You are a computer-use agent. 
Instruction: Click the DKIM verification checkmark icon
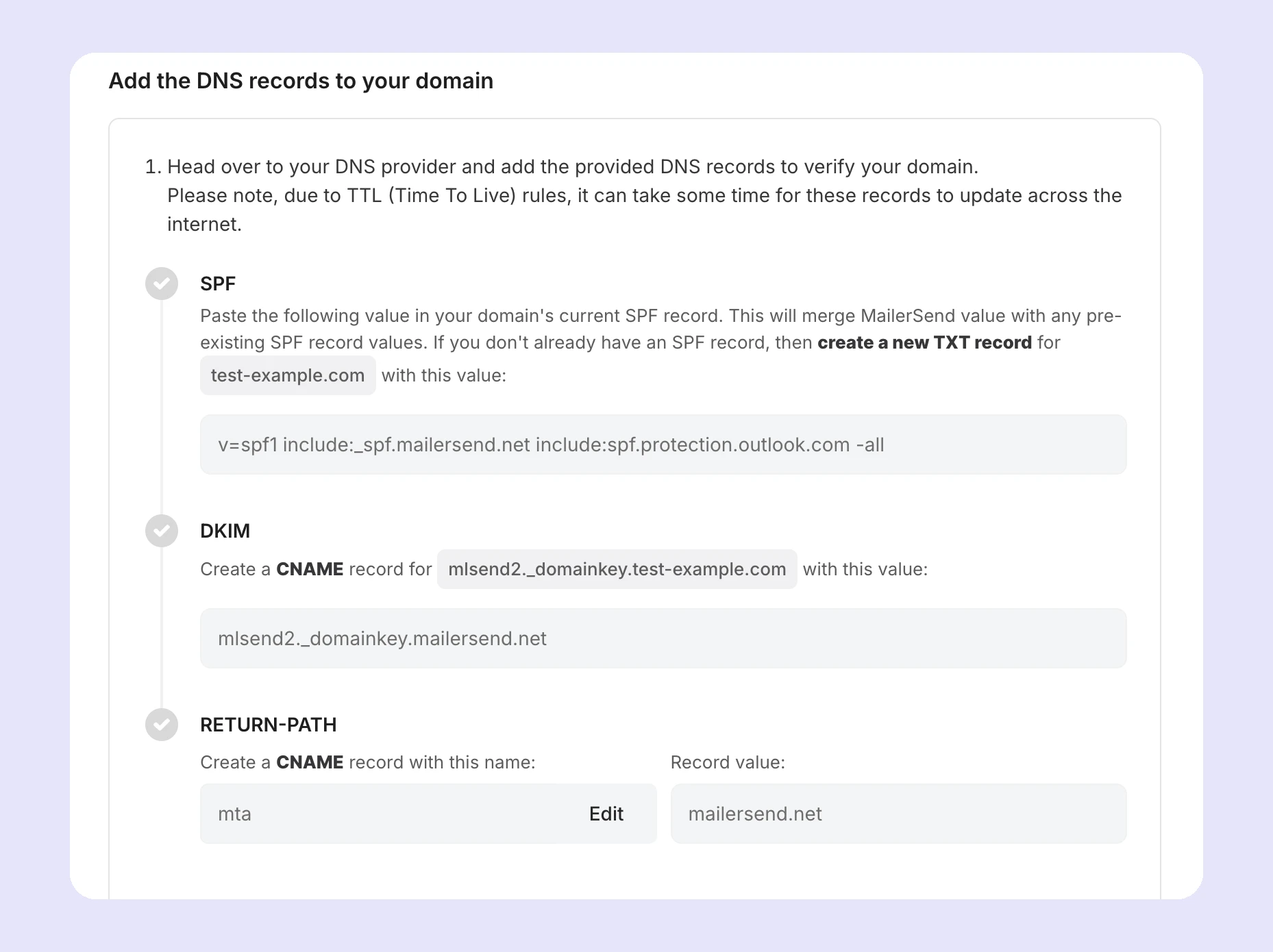point(162,530)
